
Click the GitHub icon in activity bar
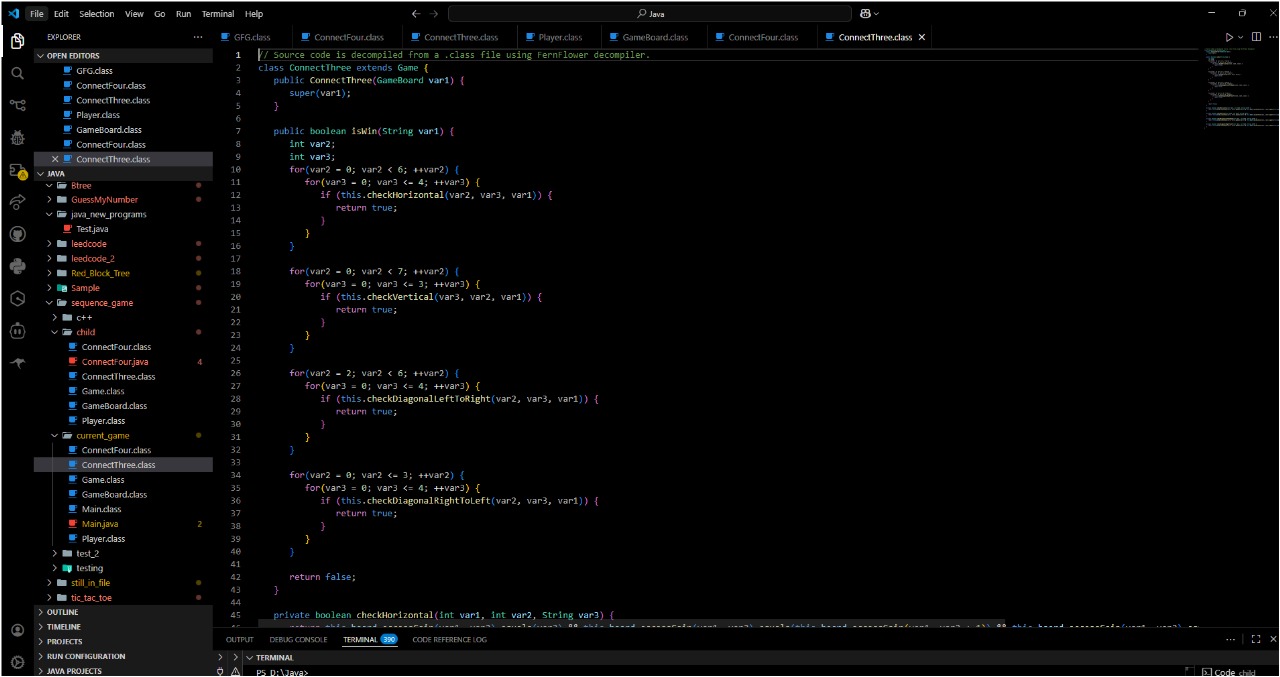pyautogui.click(x=17, y=234)
